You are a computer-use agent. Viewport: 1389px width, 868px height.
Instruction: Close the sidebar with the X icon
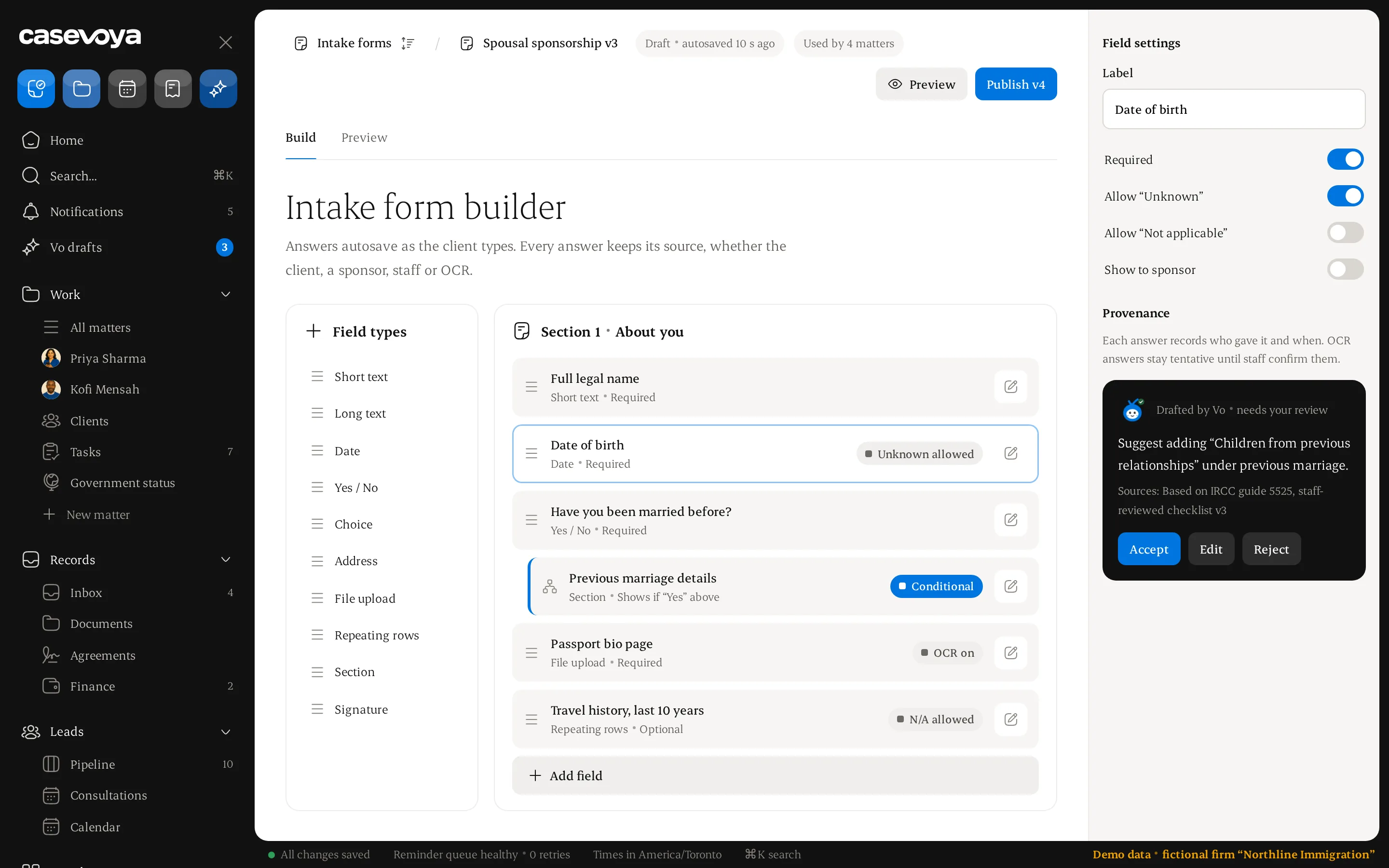point(226,42)
